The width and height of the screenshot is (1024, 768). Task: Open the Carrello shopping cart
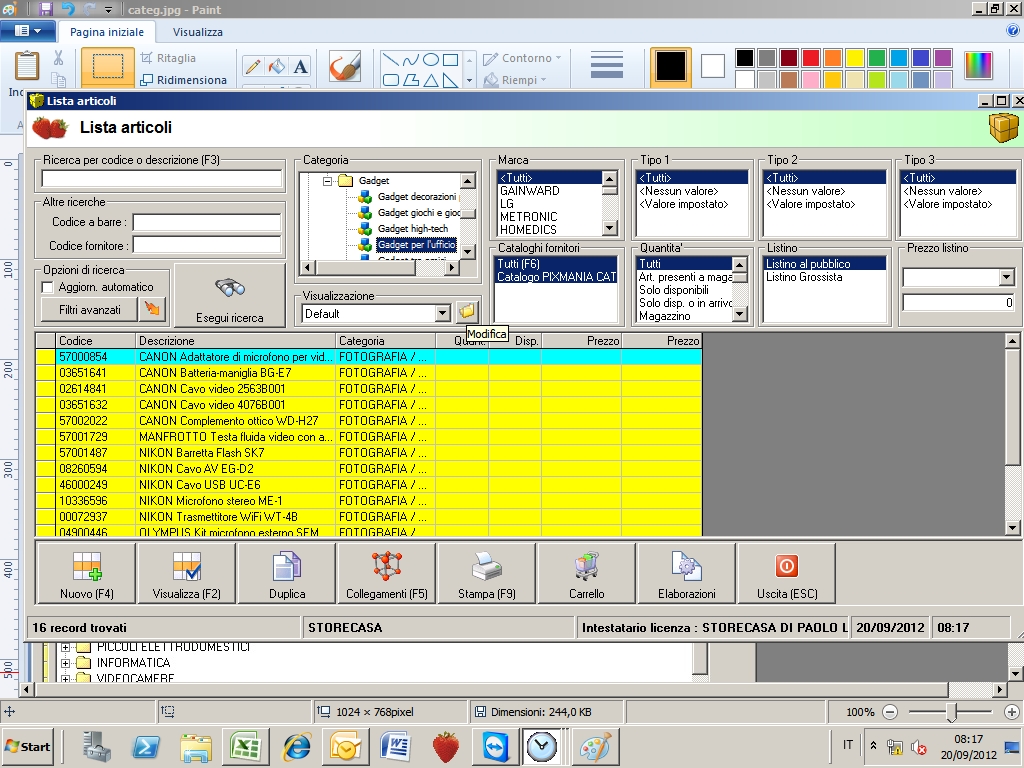pos(586,573)
